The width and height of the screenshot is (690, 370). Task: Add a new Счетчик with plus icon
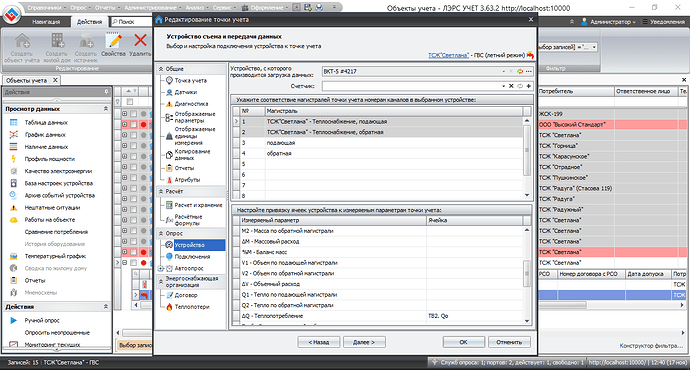tap(529, 86)
